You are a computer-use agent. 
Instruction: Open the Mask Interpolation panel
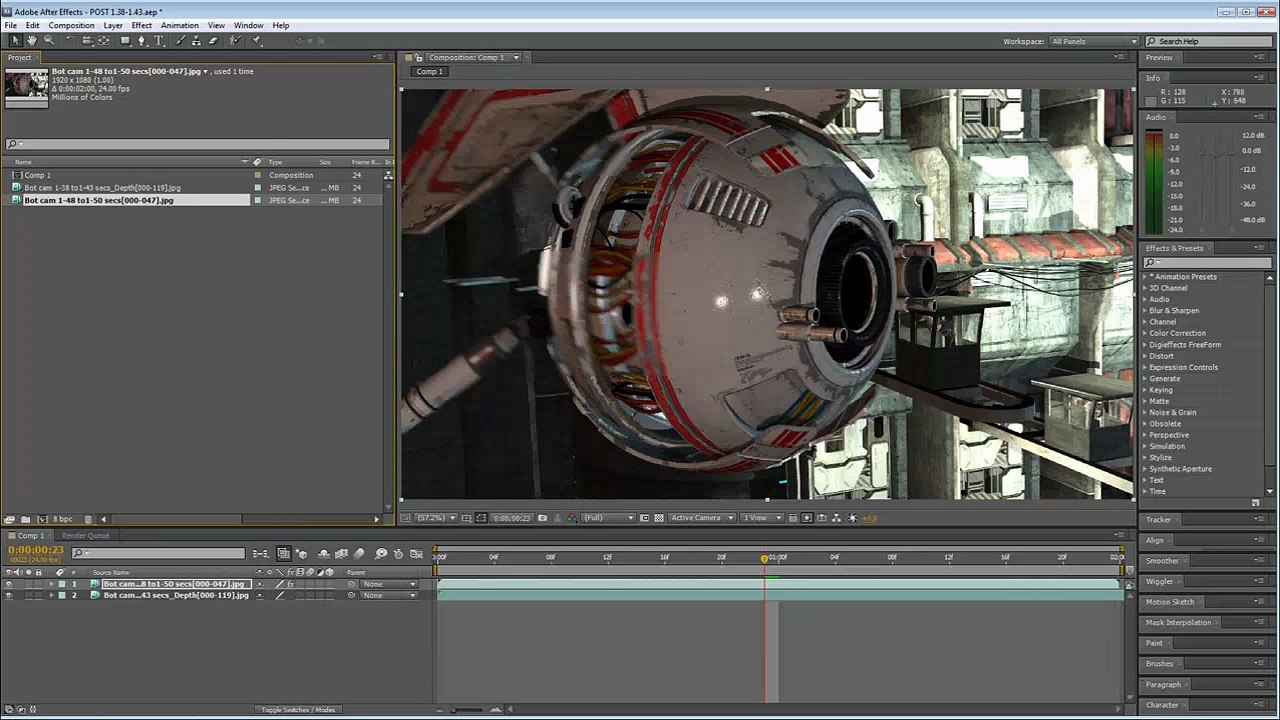point(1179,622)
